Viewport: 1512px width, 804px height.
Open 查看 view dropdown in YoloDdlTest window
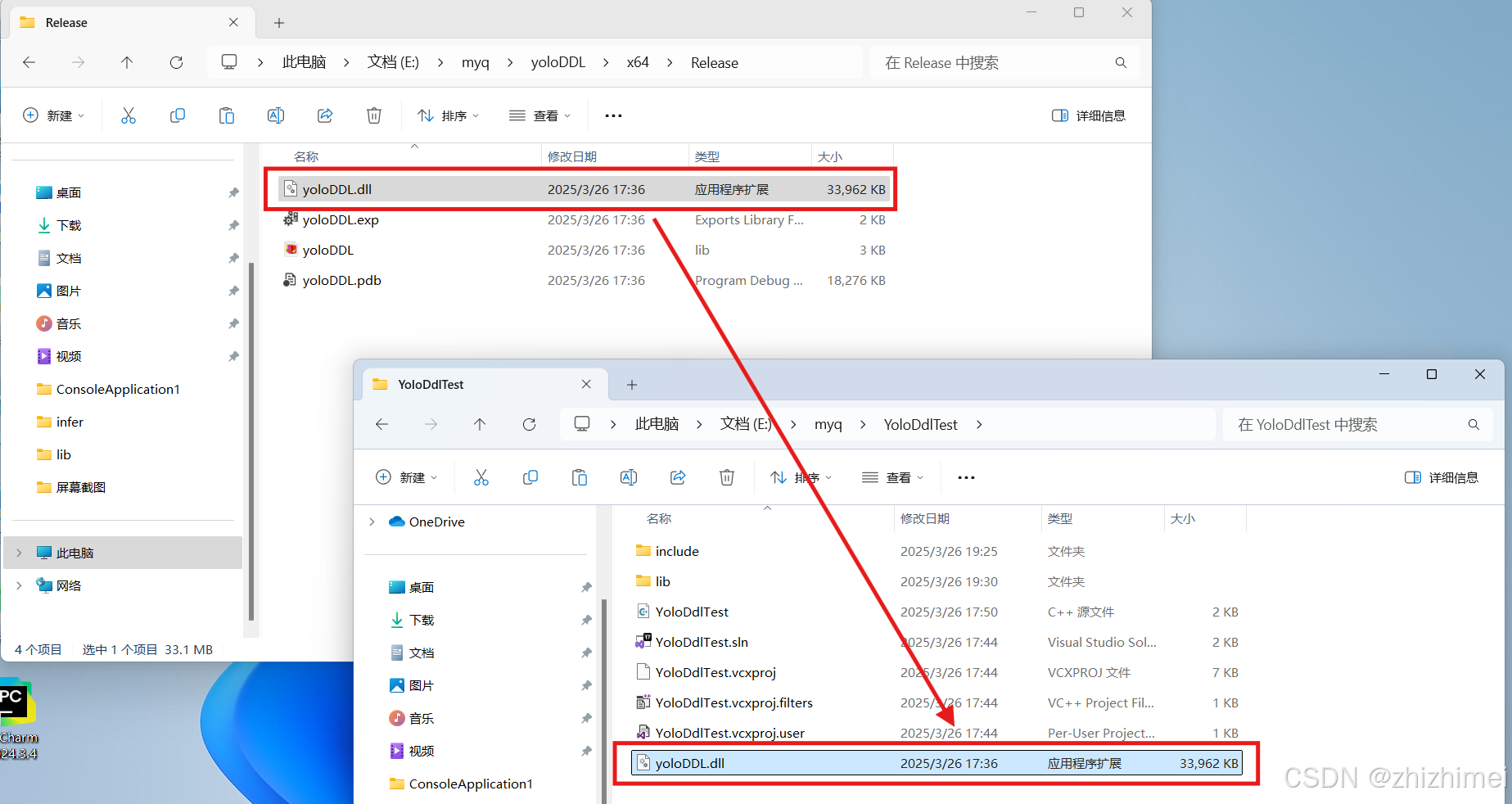pos(892,477)
